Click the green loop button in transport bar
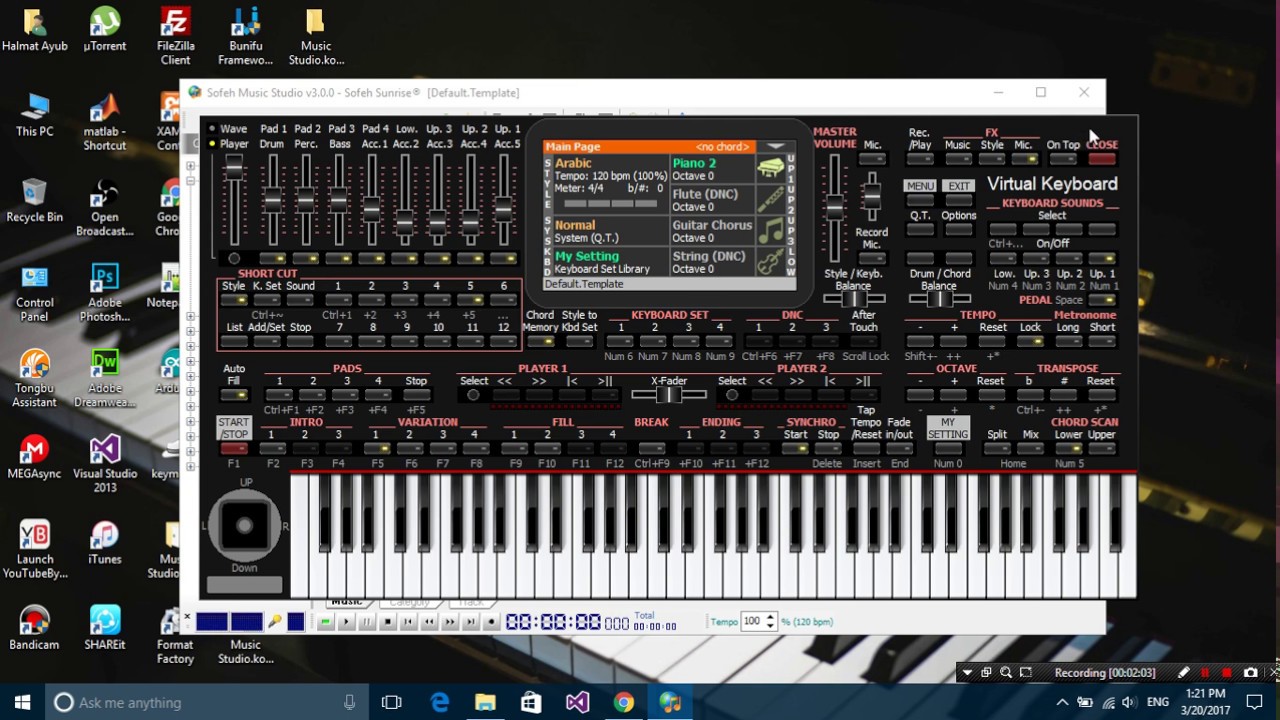This screenshot has width=1280, height=720. (x=325, y=622)
